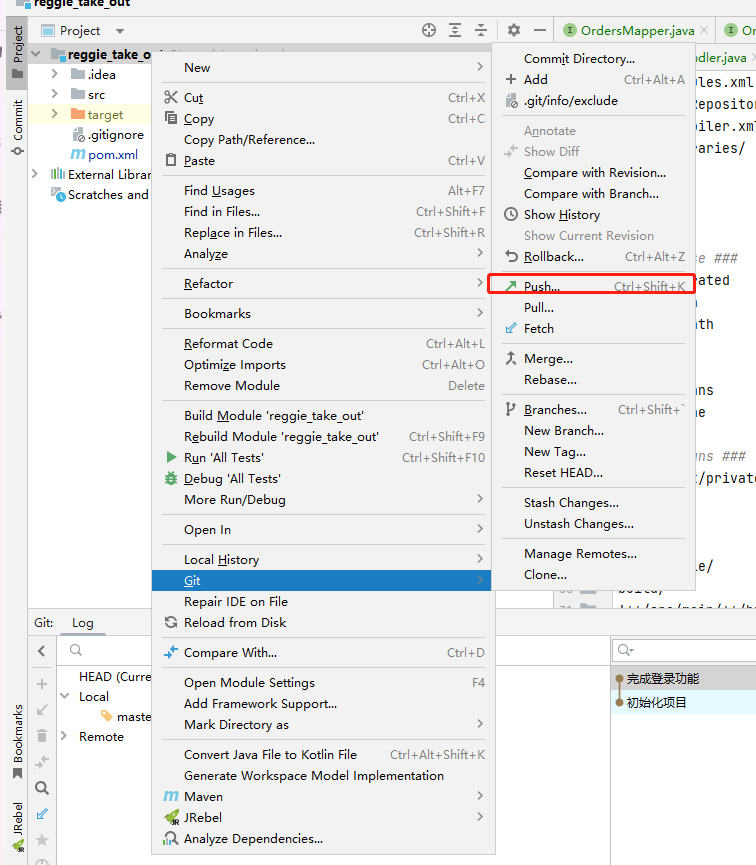The height and width of the screenshot is (865, 756).
Task: Select Scratches and Consoles tree item
Action: coord(100,194)
